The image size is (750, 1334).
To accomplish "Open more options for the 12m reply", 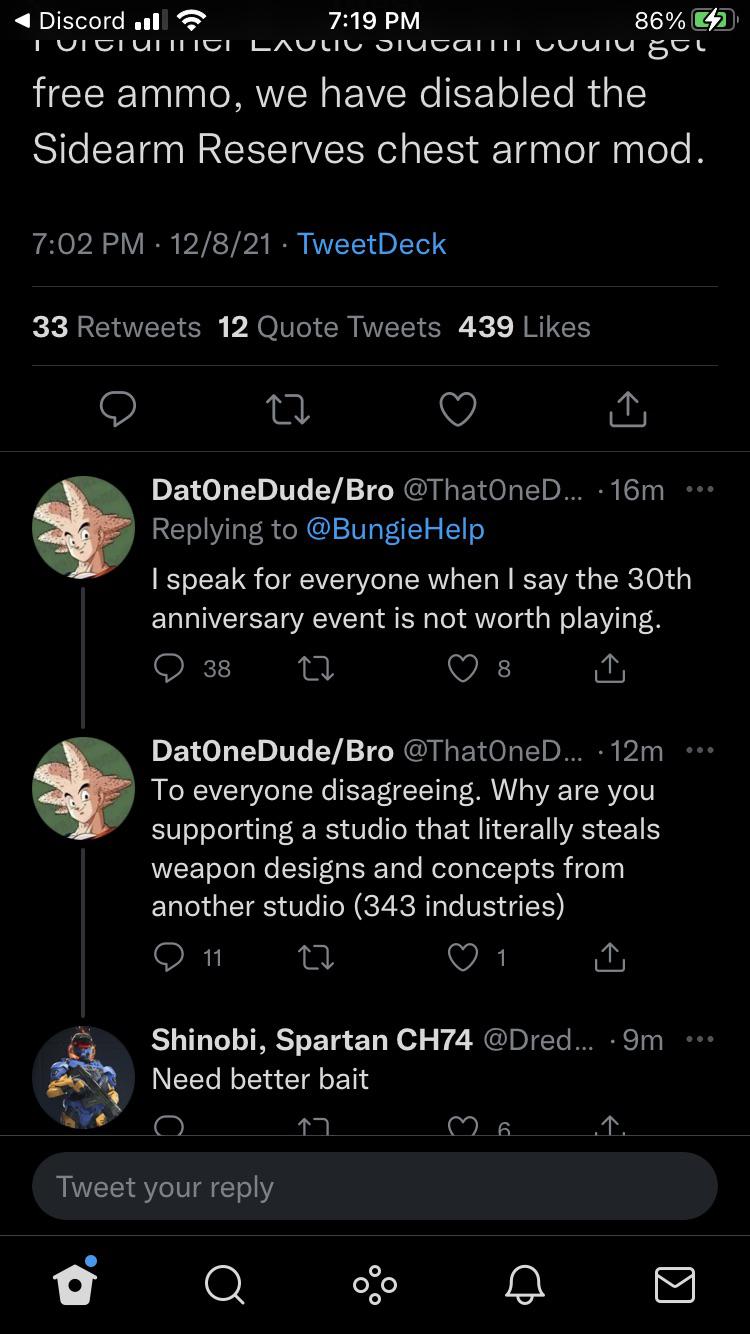I will coord(699,750).
